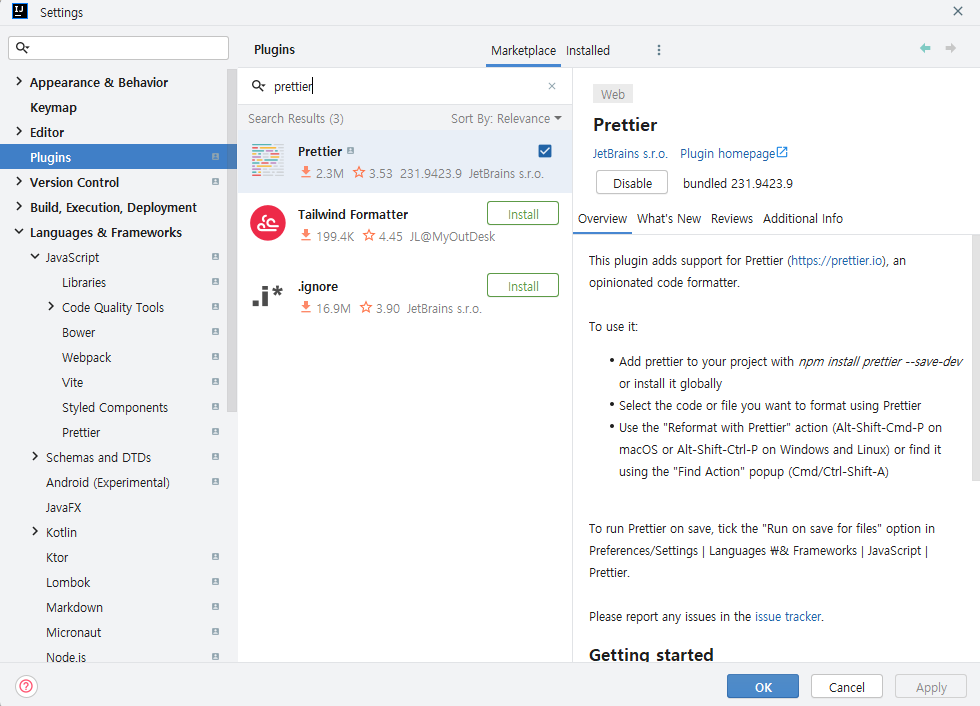Select Webpack settings item
This screenshot has width=980, height=706.
click(x=86, y=357)
